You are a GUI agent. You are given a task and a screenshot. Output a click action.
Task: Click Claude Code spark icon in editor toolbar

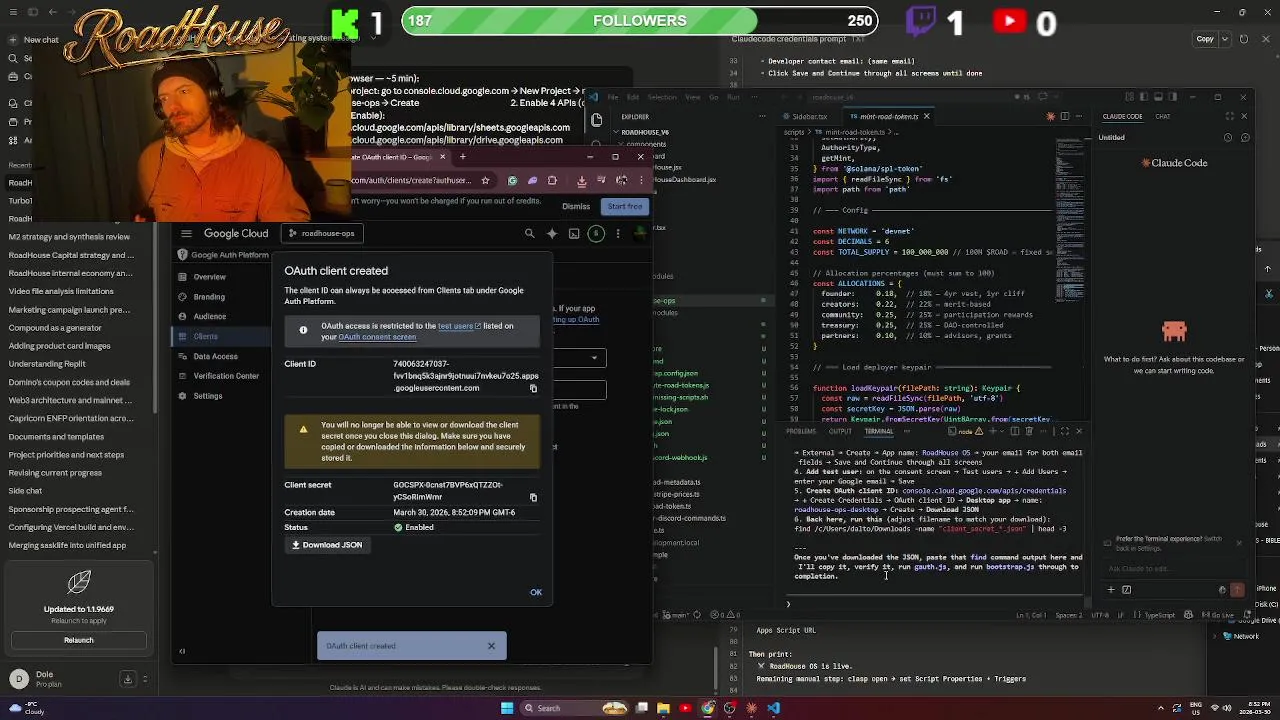tap(1050, 116)
